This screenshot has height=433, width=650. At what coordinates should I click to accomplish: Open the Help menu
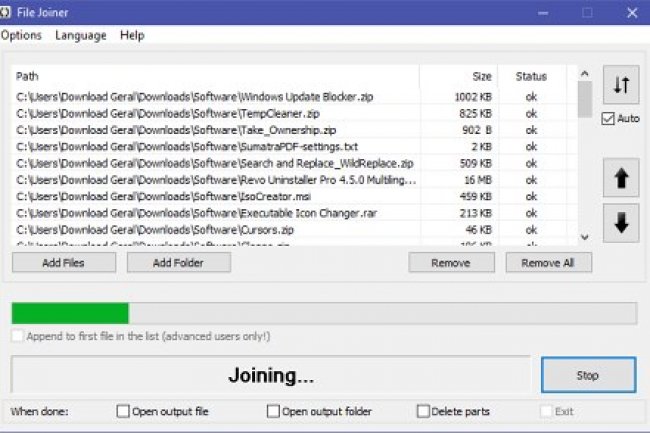pyautogui.click(x=132, y=35)
